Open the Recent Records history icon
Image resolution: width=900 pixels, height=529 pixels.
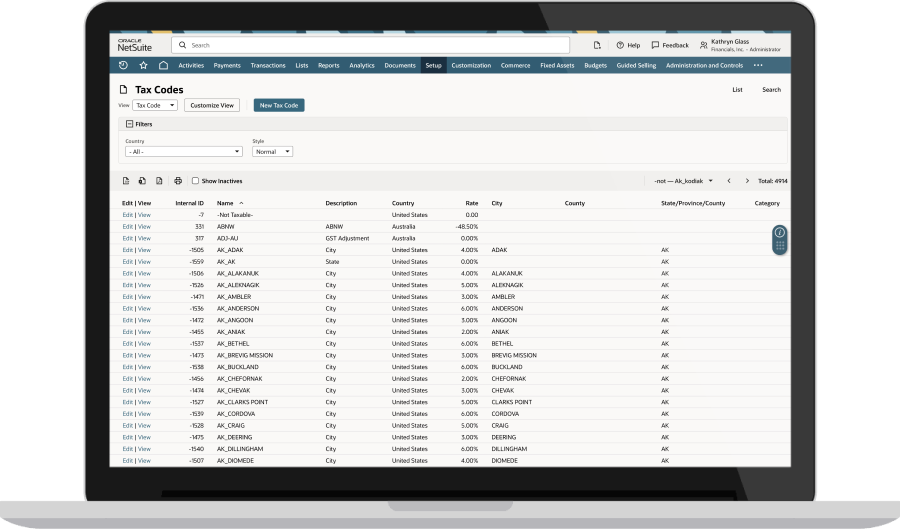pos(123,65)
